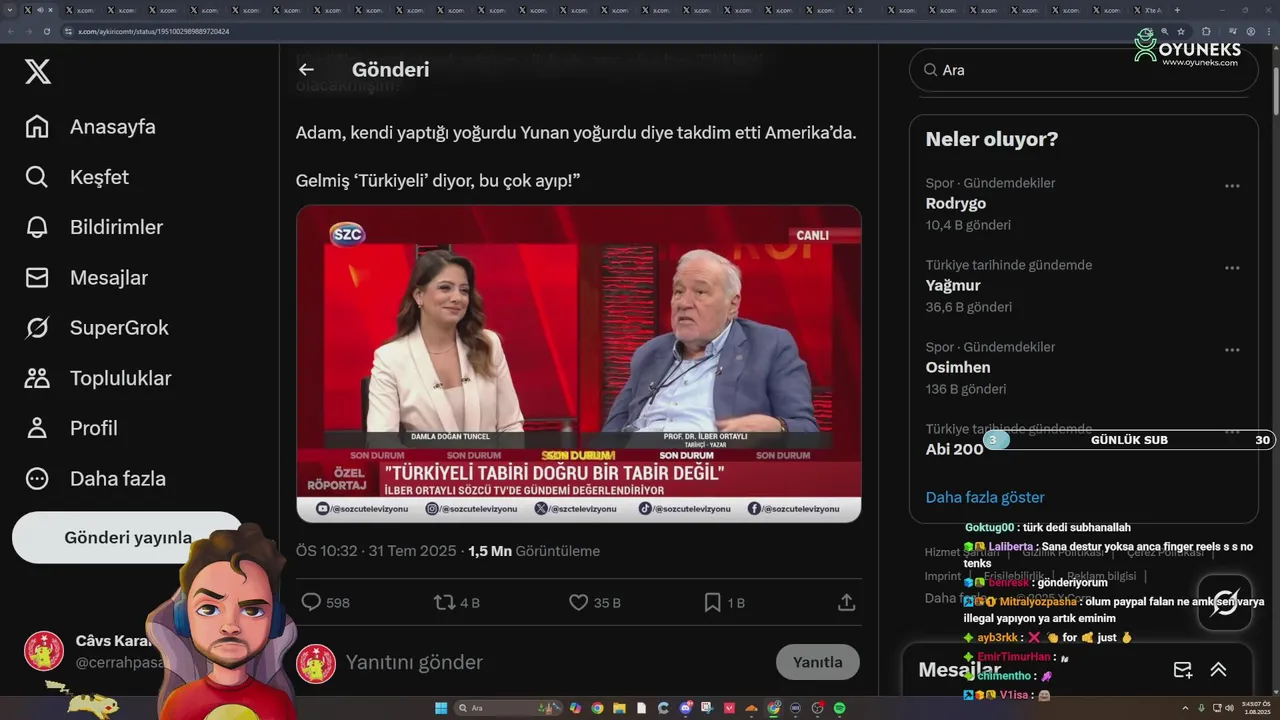Open Osimhen trending topic
Screen dimensions: 1280x720
click(x=958, y=367)
